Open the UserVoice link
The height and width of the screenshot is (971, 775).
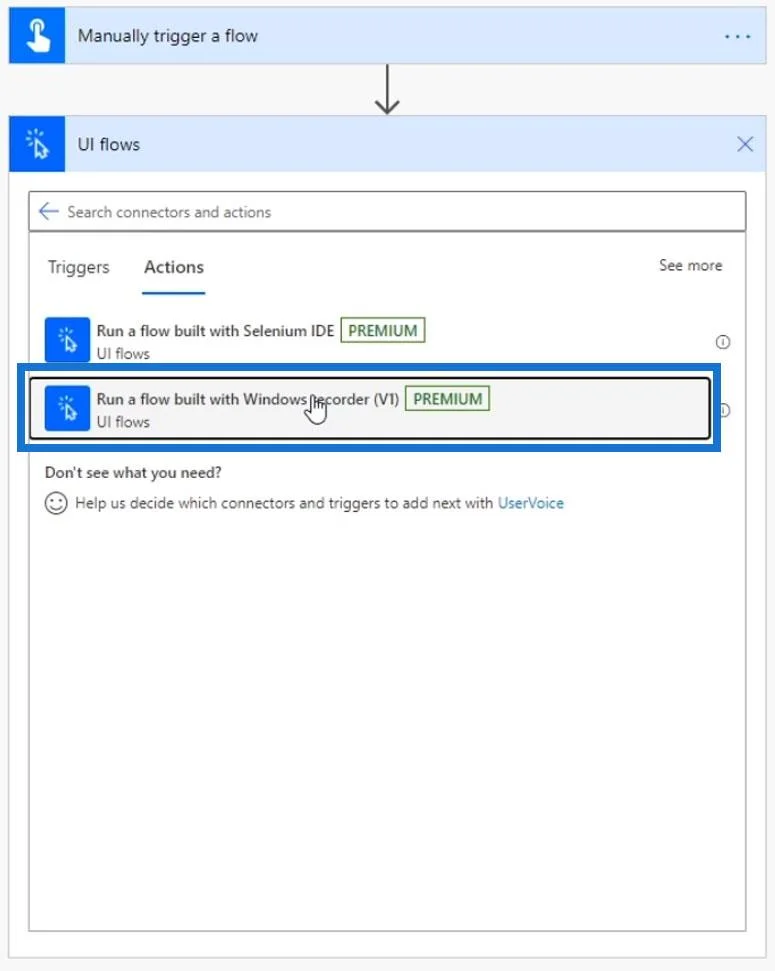(x=531, y=503)
